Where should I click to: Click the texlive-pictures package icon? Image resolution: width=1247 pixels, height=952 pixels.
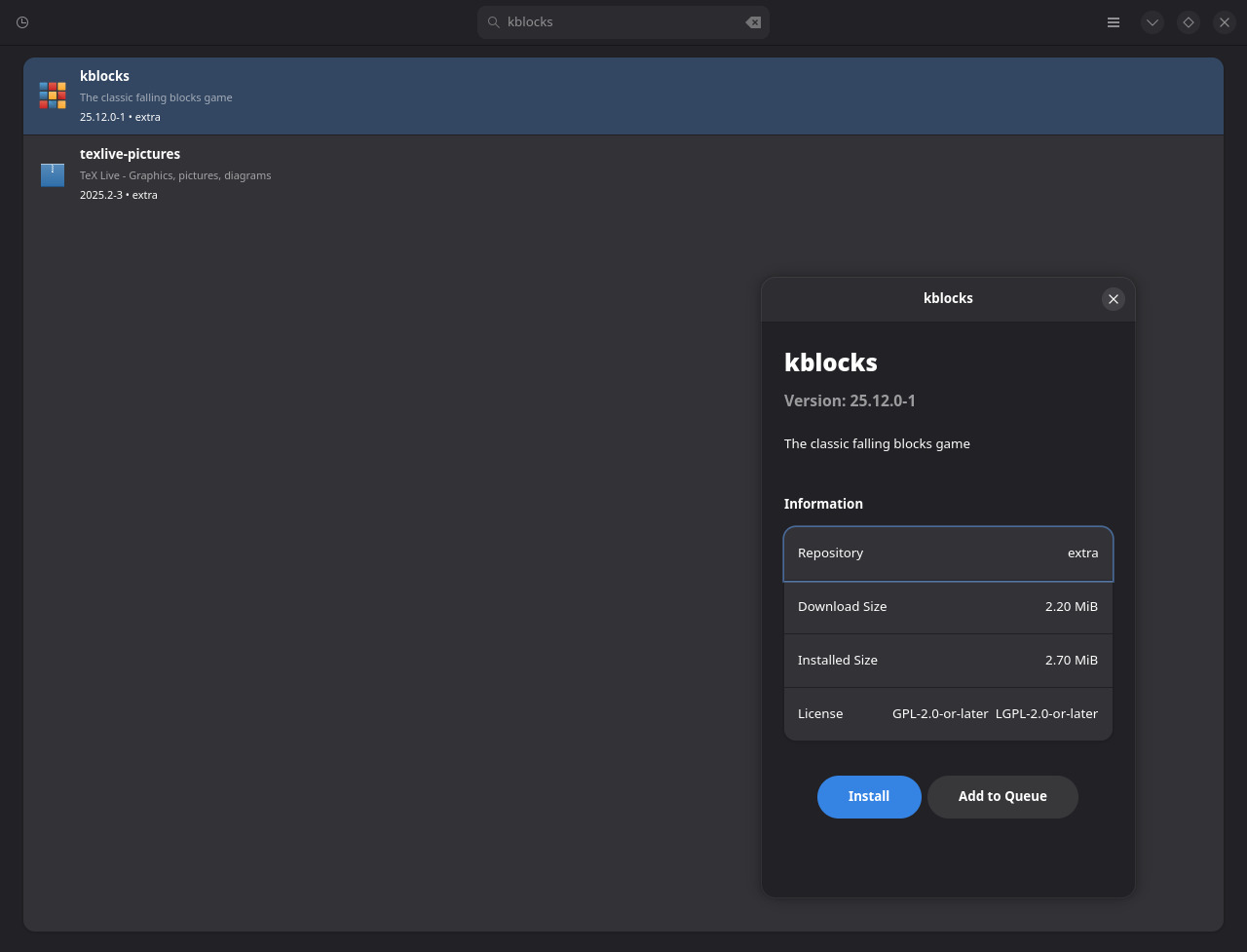point(53,174)
